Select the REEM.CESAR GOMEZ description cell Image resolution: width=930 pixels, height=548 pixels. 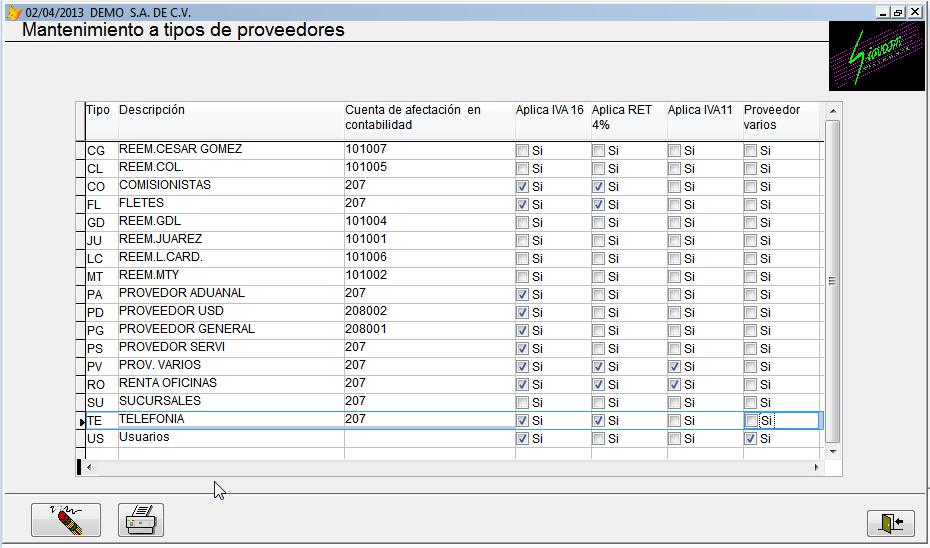click(x=231, y=150)
